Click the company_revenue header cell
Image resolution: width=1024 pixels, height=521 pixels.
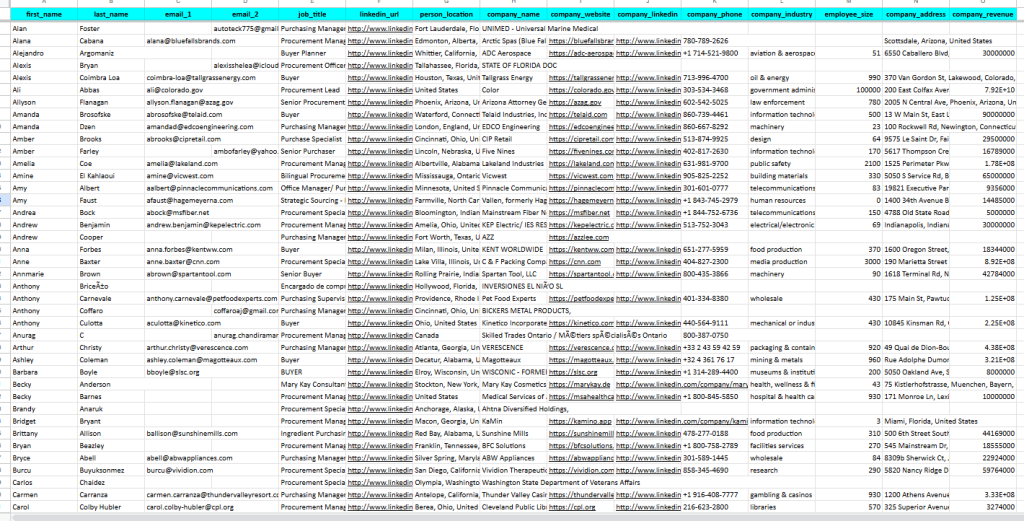[x=983, y=14]
